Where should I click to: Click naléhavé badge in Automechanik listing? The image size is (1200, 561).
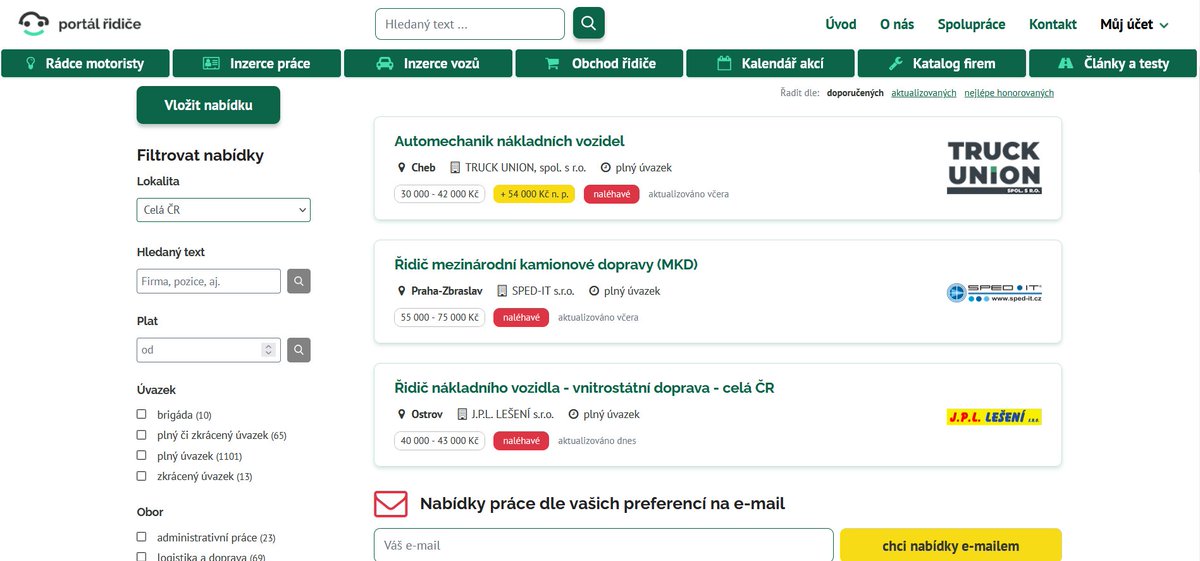(x=612, y=194)
